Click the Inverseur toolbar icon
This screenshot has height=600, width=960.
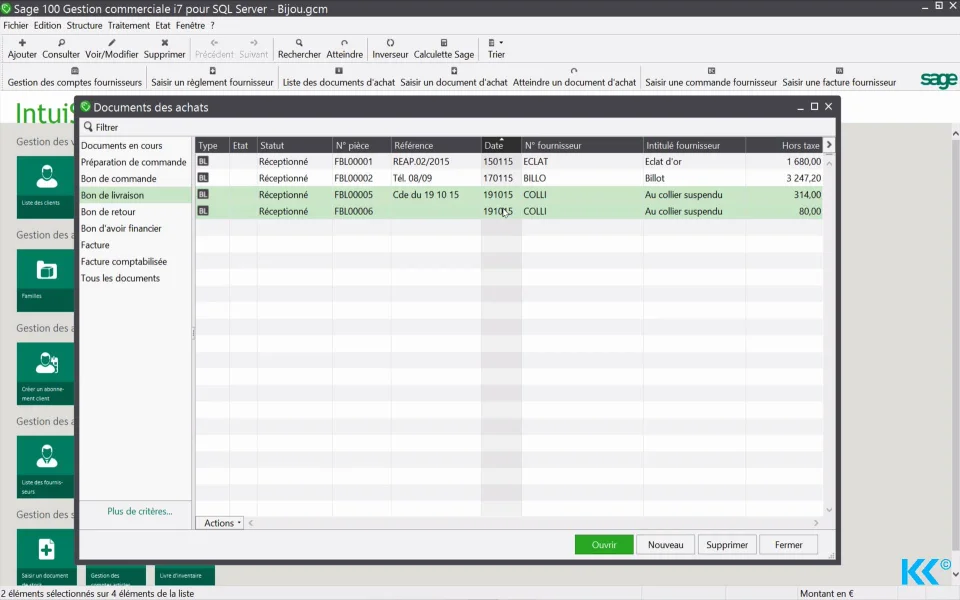point(390,43)
